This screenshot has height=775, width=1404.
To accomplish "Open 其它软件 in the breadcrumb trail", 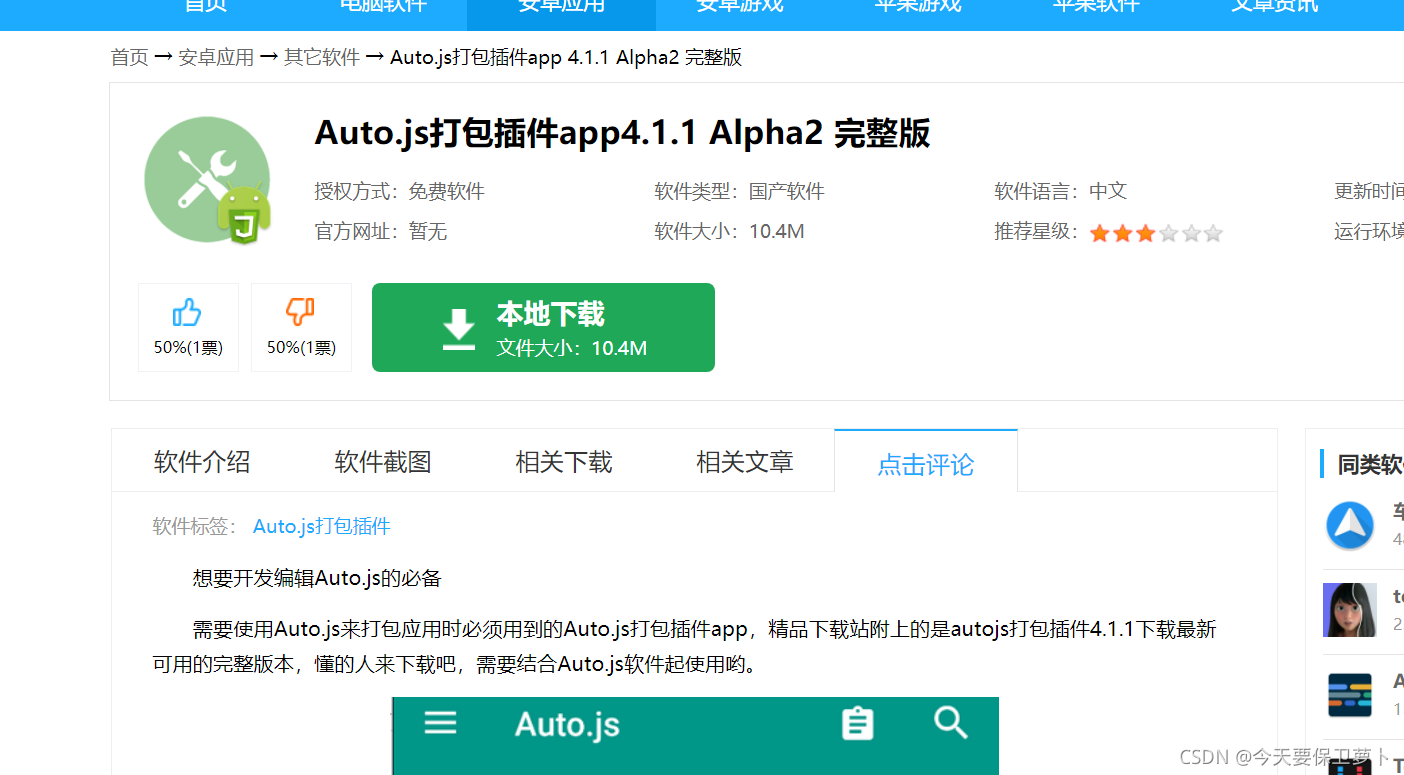I will pyautogui.click(x=322, y=57).
